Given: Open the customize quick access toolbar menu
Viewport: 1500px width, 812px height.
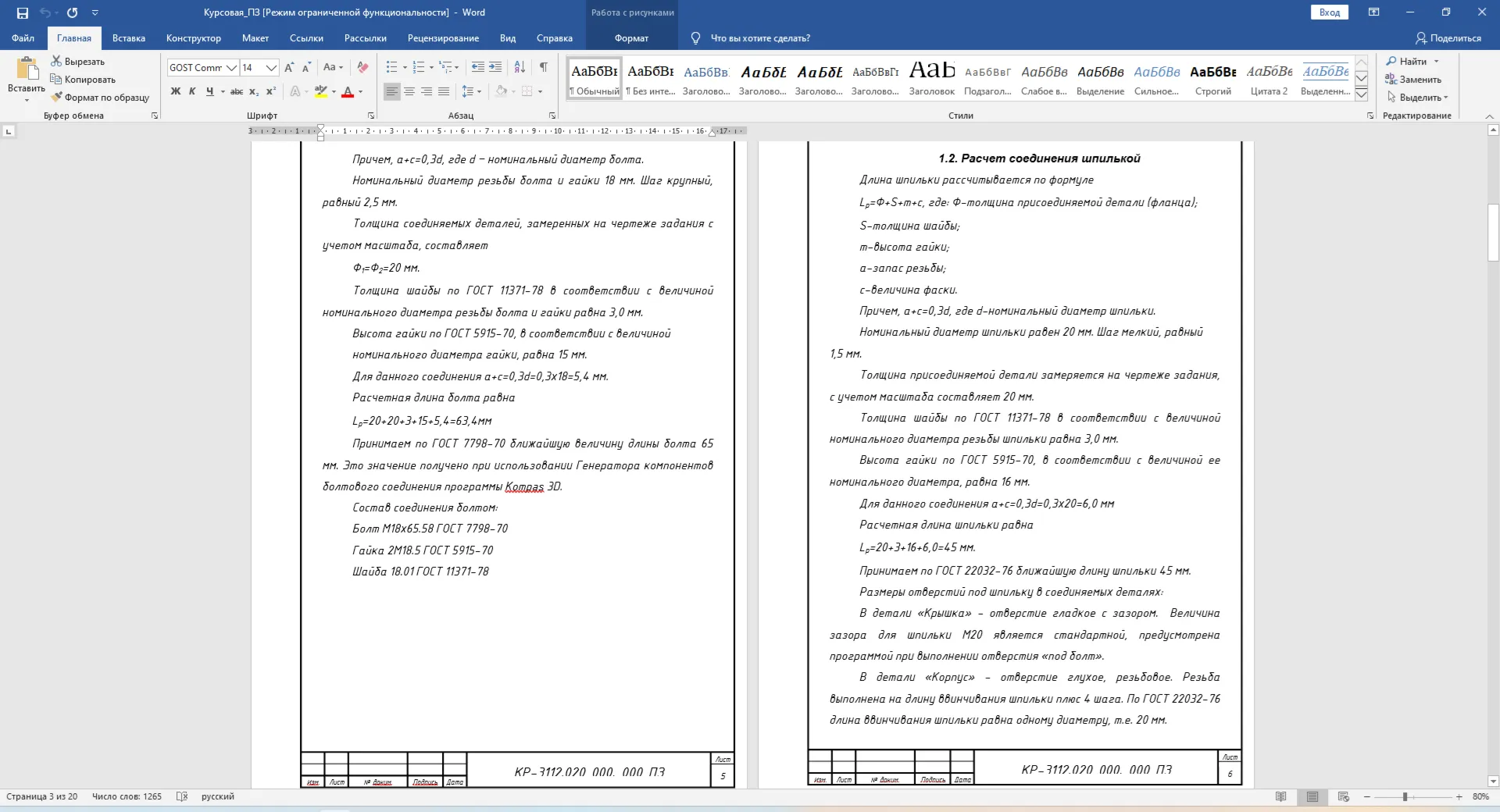Looking at the screenshot, I should (95, 12).
